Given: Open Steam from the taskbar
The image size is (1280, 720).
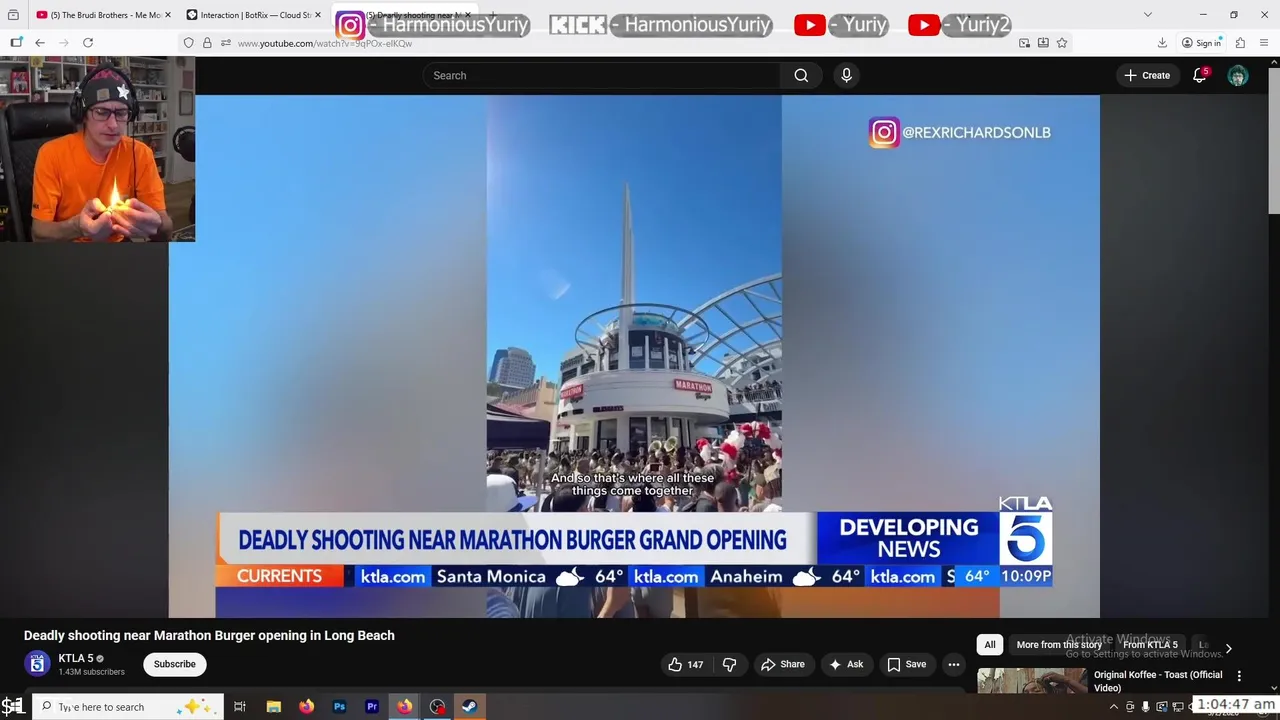Looking at the screenshot, I should (x=469, y=707).
